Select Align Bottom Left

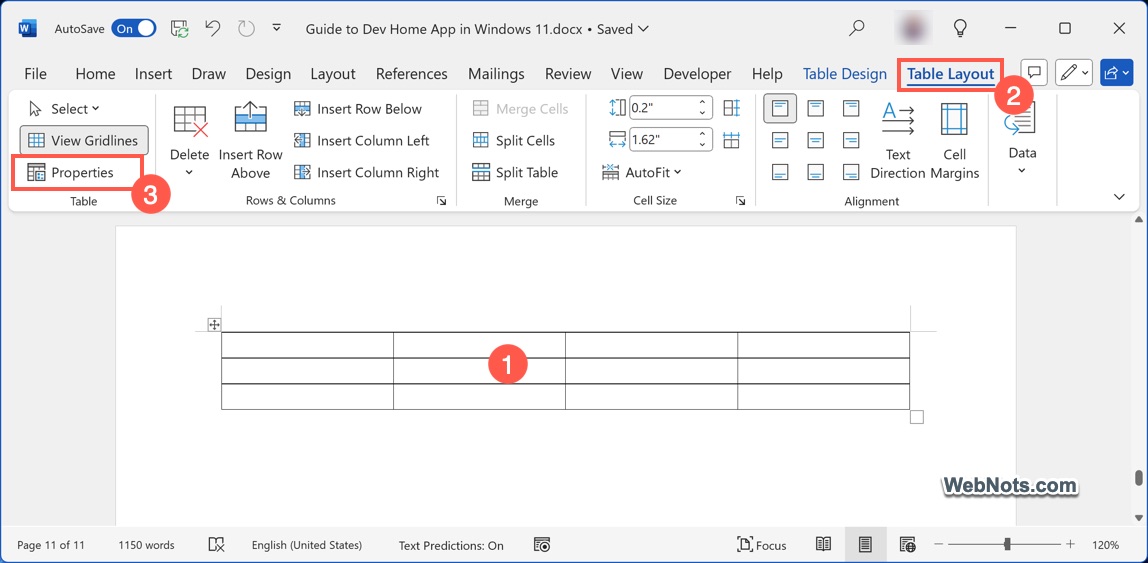(780, 172)
